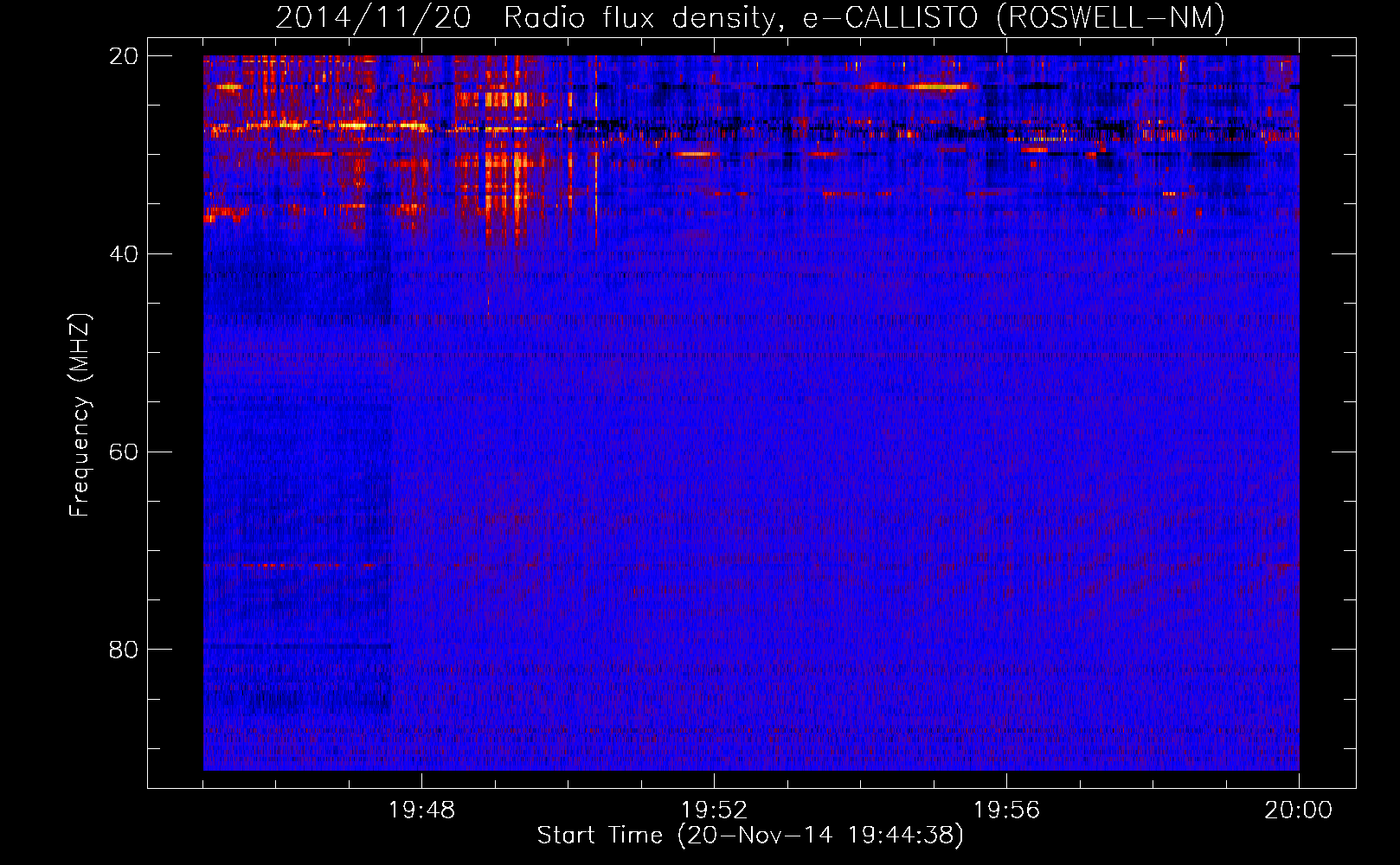
Task: Click the plot title 2014/11/20 Radio flux density
Action: [x=750, y=17]
